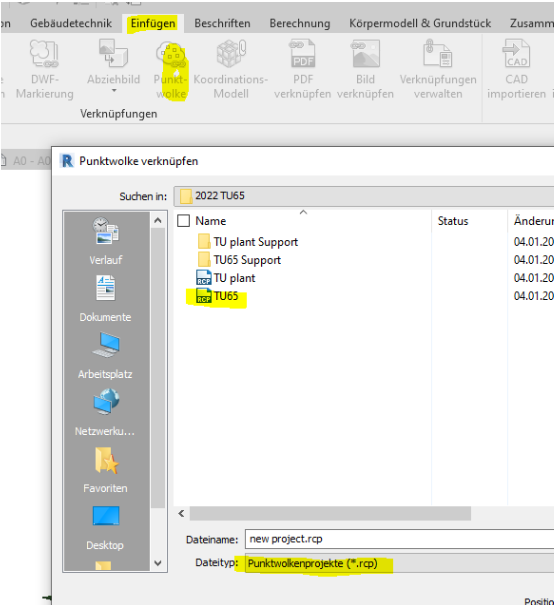Open Arbeitsplatz location

pyautogui.click(x=105, y=355)
